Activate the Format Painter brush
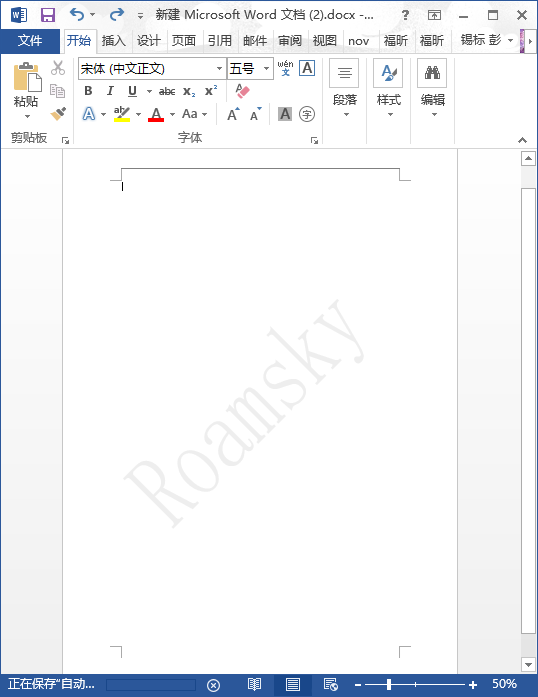The image size is (538, 697). [x=58, y=114]
